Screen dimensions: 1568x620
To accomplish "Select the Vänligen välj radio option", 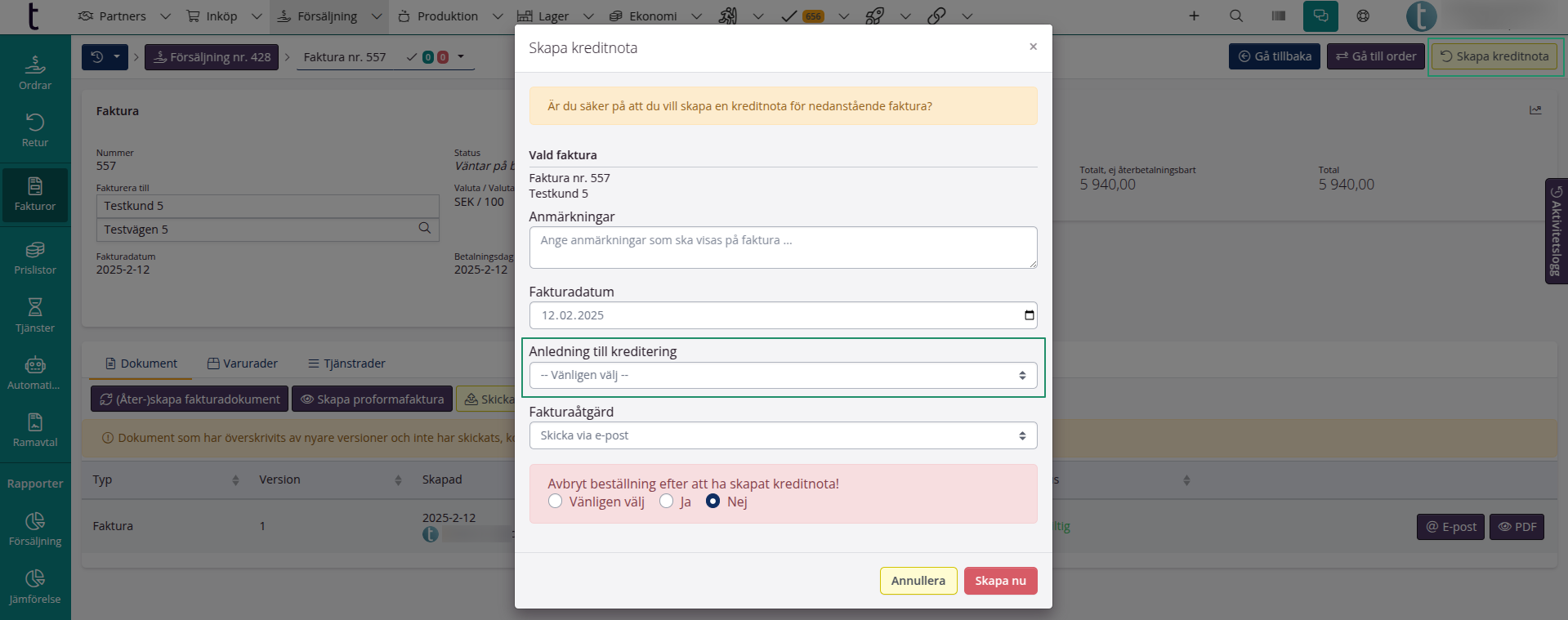I will tap(556, 502).
